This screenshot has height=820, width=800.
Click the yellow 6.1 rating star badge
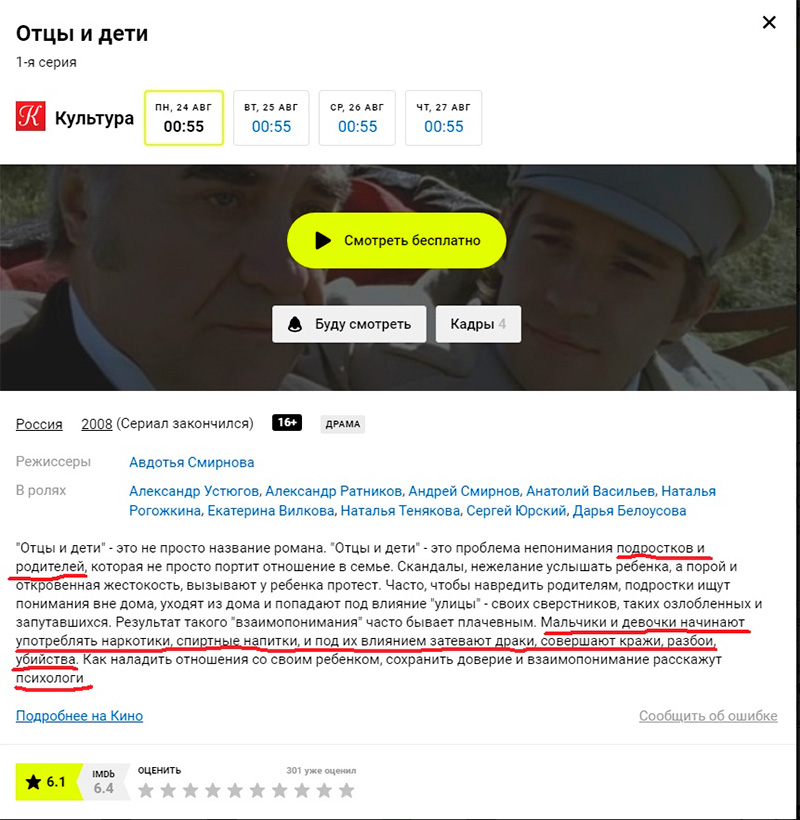pyautogui.click(x=47, y=782)
